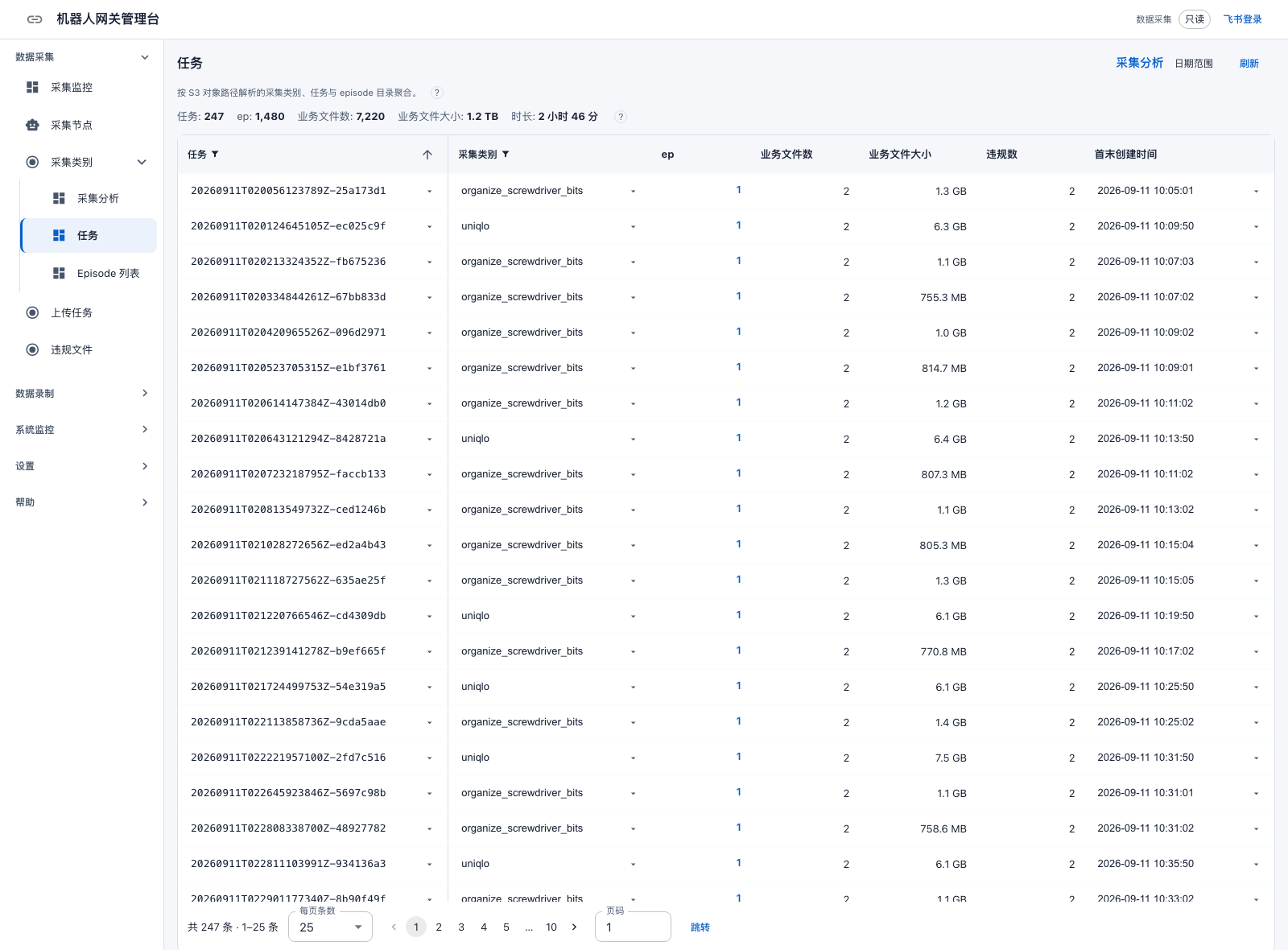Click the 2026-09-11 10:19:50 timestamp cell
Viewport: 1288px width, 950px height.
(1146, 616)
